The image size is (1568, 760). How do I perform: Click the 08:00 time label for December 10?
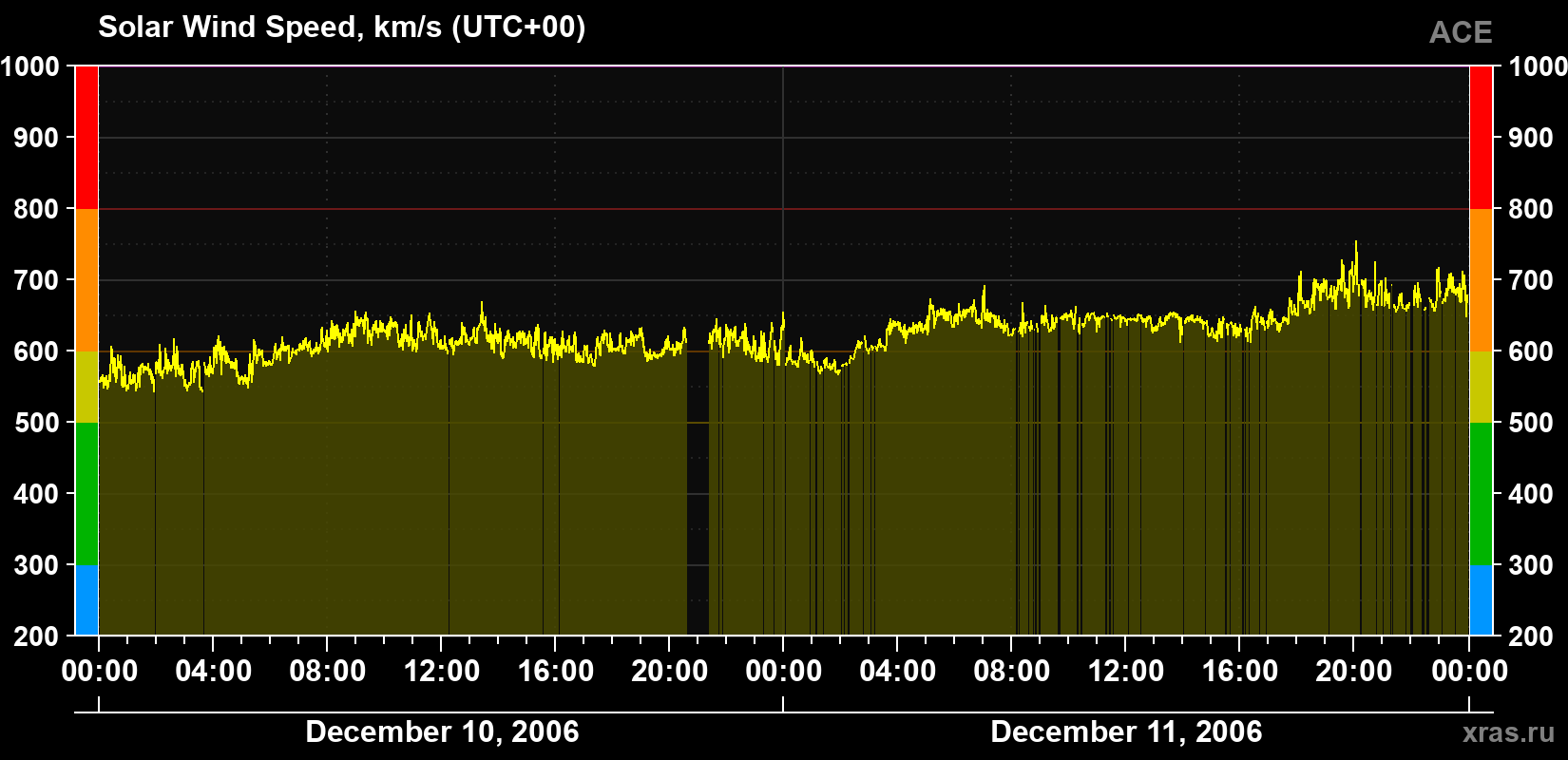[327, 672]
